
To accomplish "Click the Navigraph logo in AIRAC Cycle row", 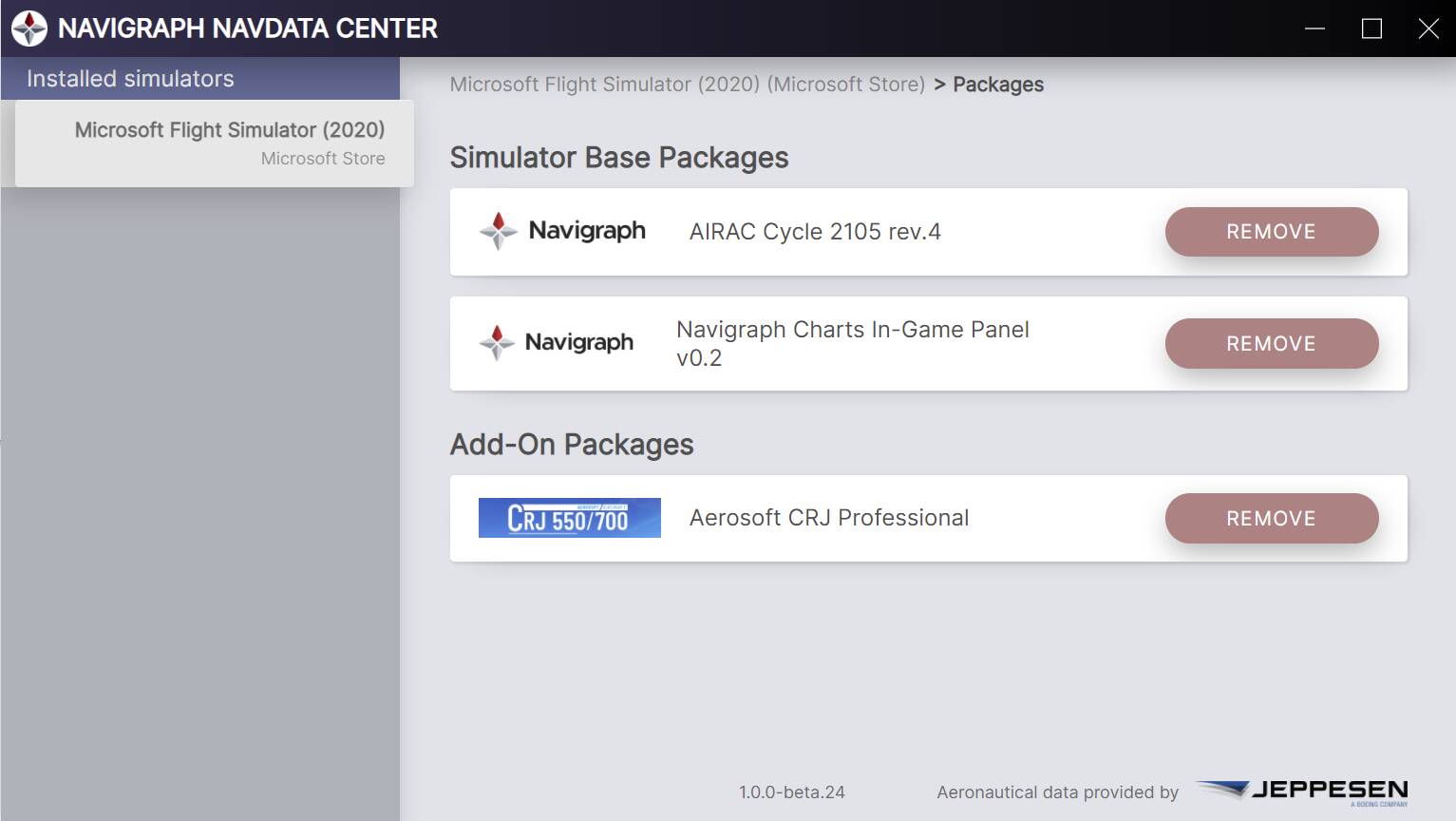I will pyautogui.click(x=562, y=231).
